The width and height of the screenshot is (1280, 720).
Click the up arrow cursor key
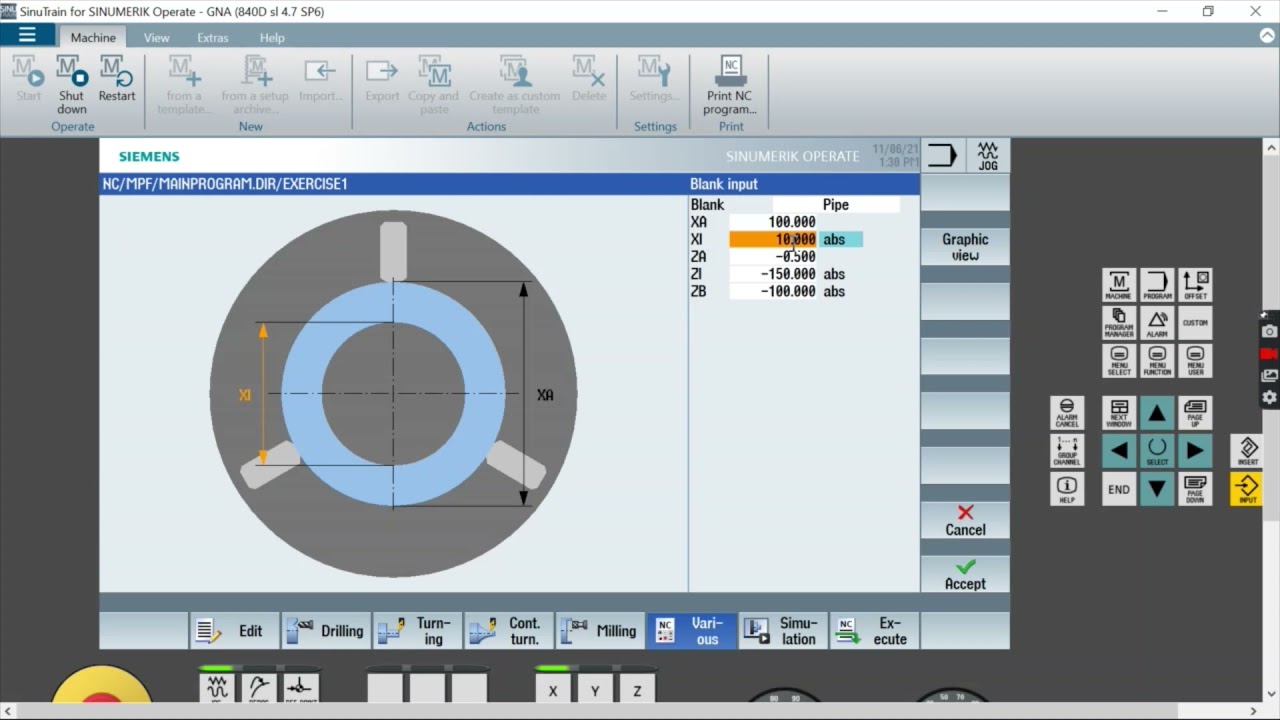1157,413
